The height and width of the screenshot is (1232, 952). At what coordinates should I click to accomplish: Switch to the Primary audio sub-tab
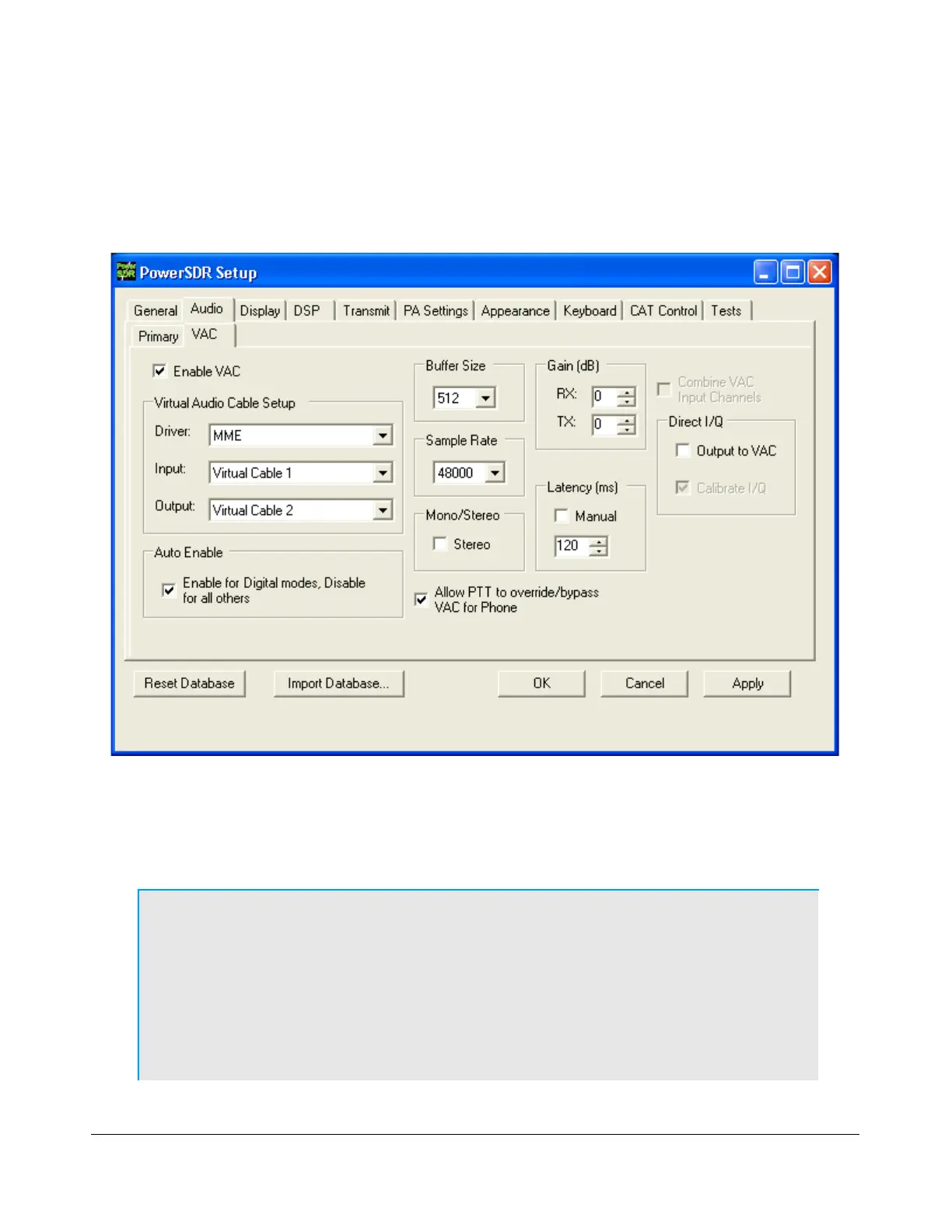(158, 336)
